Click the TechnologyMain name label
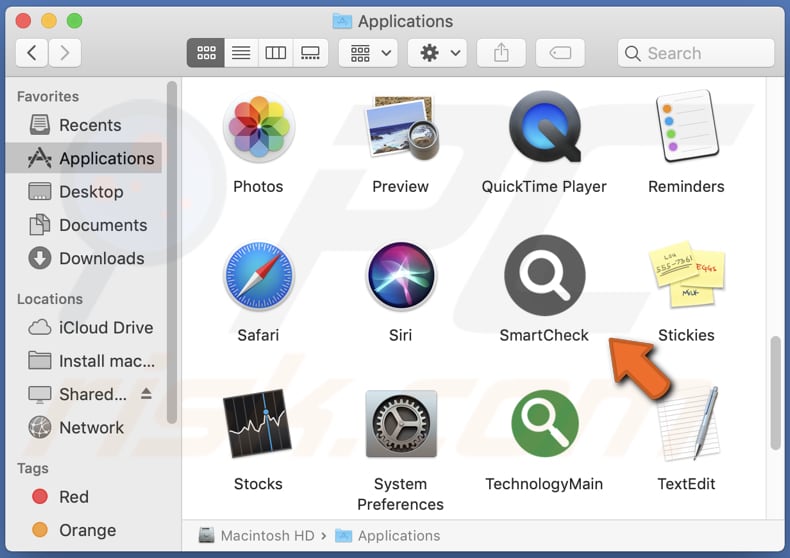 point(544,483)
